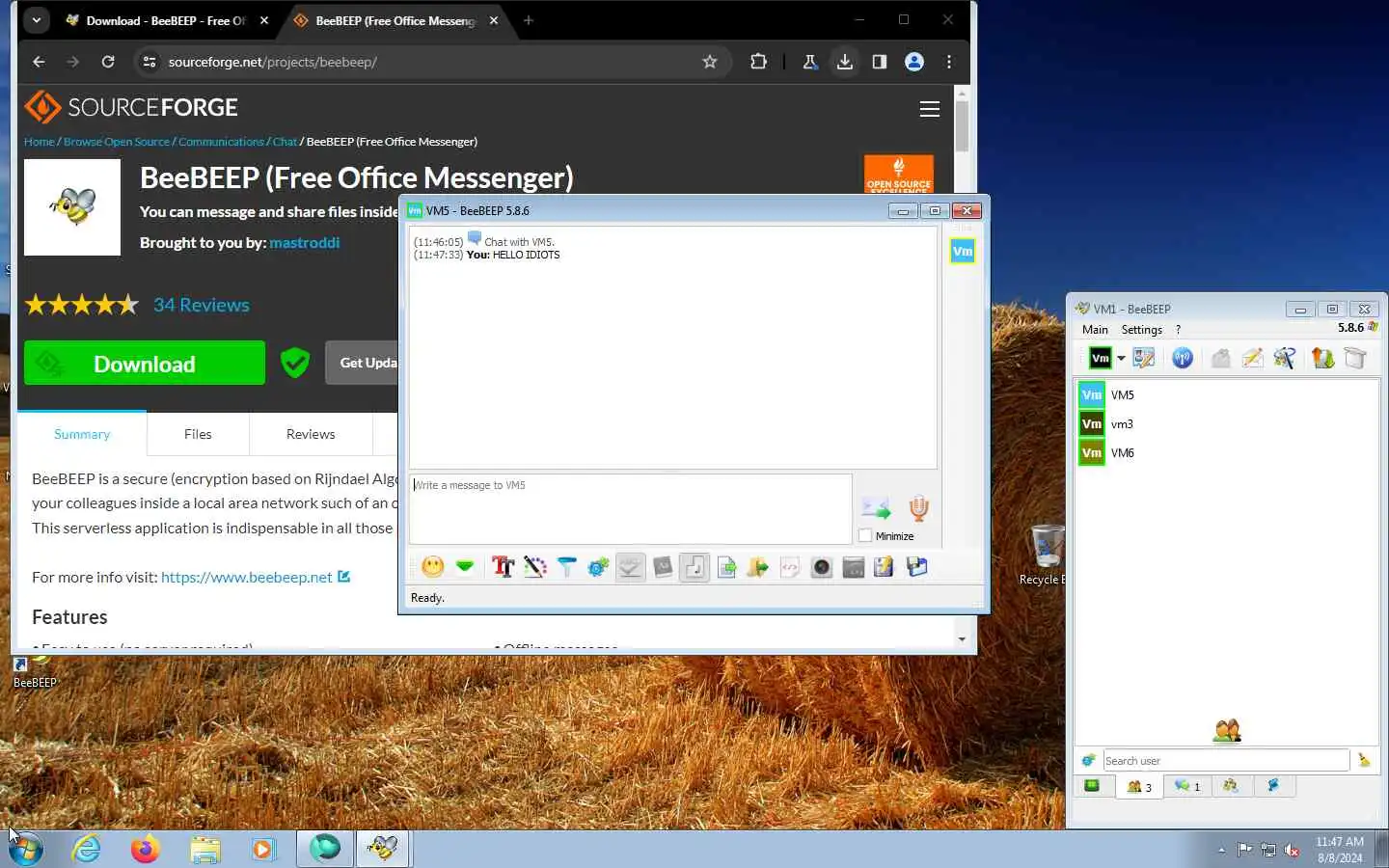
Task: Click the code snippet page icon
Action: [790, 567]
